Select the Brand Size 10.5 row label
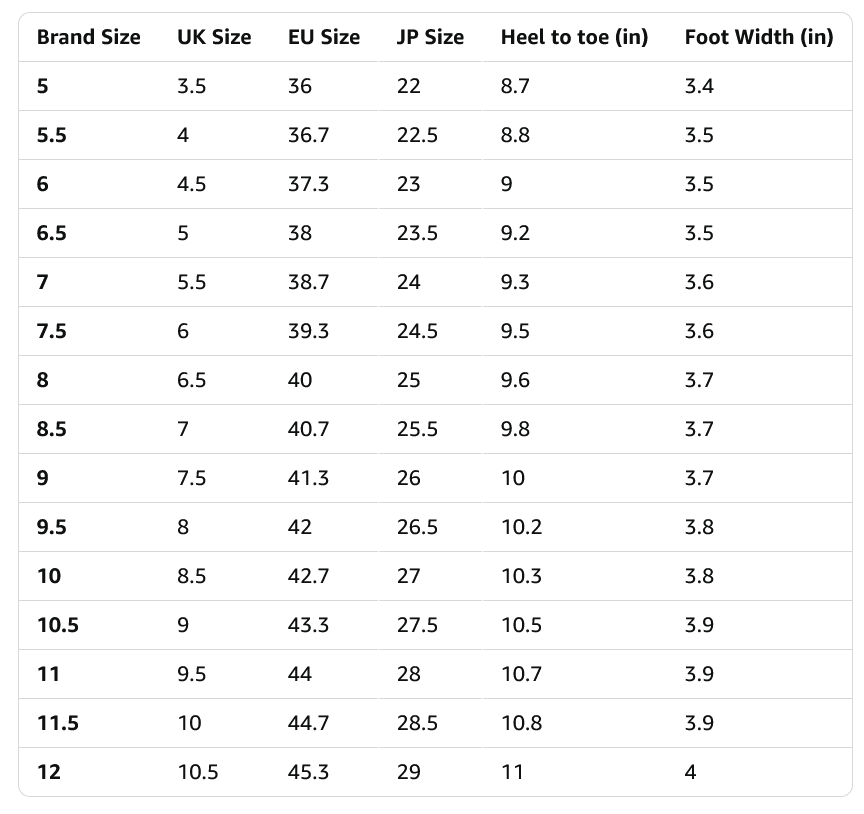The width and height of the screenshot is (864, 814). [58, 625]
